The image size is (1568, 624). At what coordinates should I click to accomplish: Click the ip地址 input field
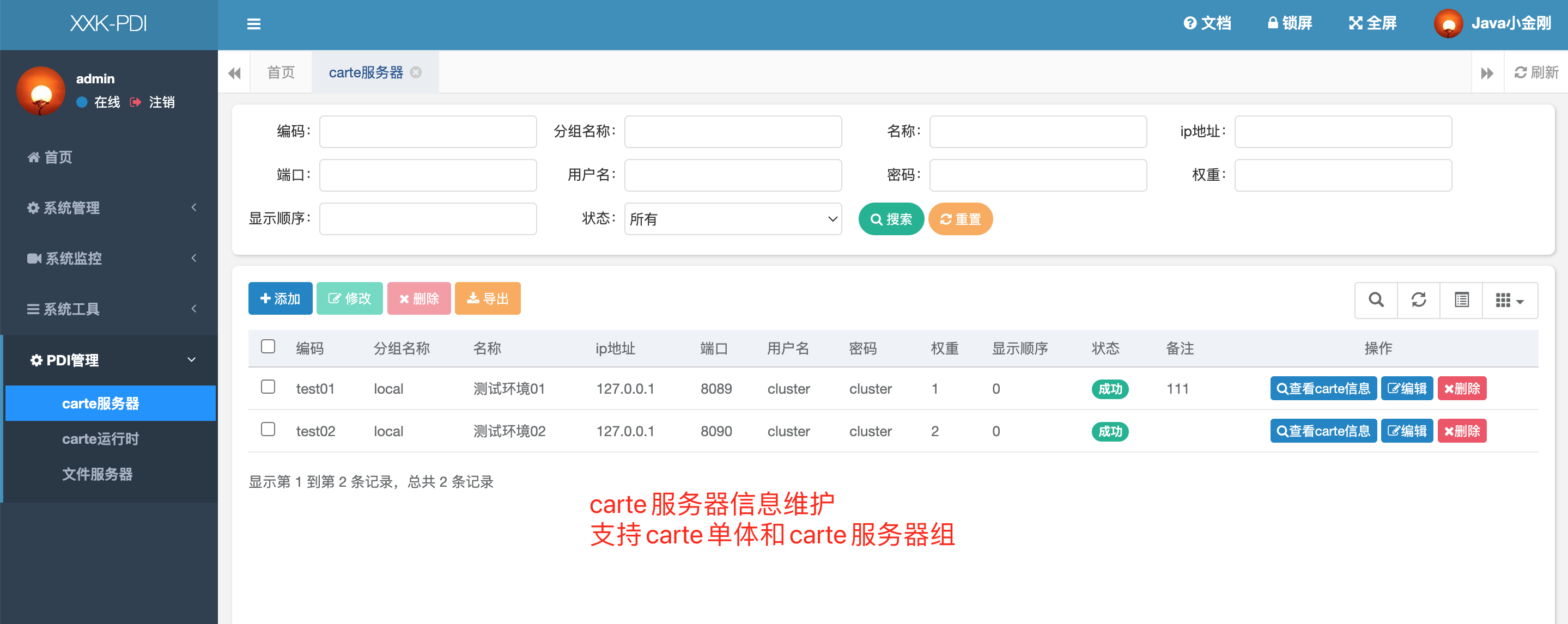point(1342,131)
